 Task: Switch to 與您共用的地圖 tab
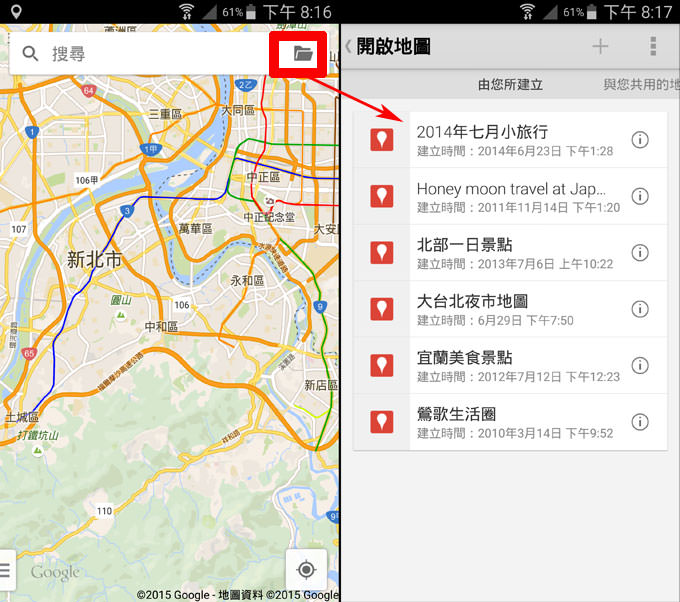(x=641, y=84)
